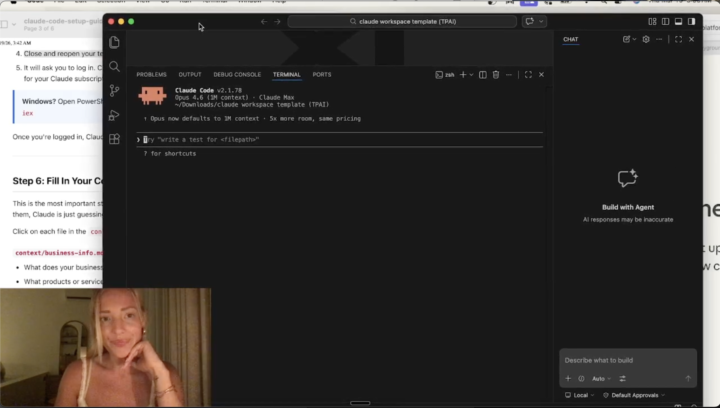Kill terminal with trash icon
The image size is (720, 408).
tap(496, 75)
